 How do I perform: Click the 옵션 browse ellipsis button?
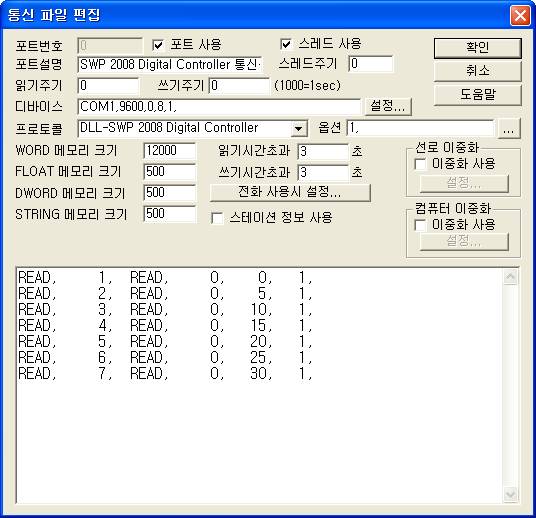[x=509, y=129]
